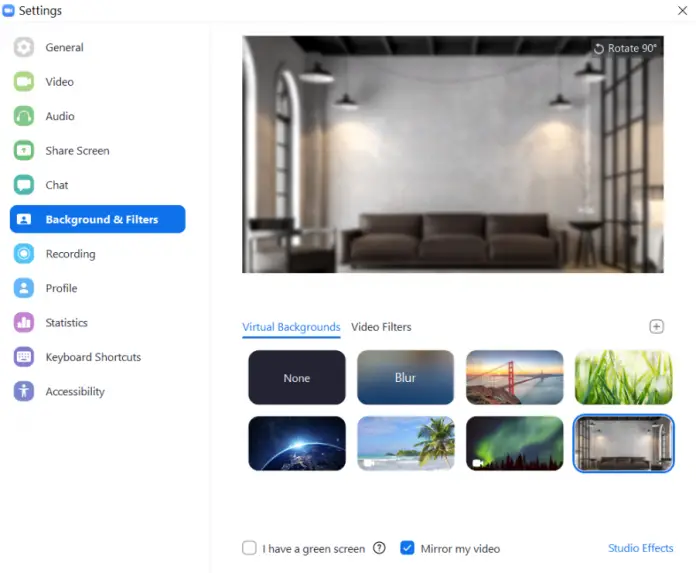Screen dimensions: 696x573
Task: Click the Recording circle sidebar icon
Action: tap(24, 254)
